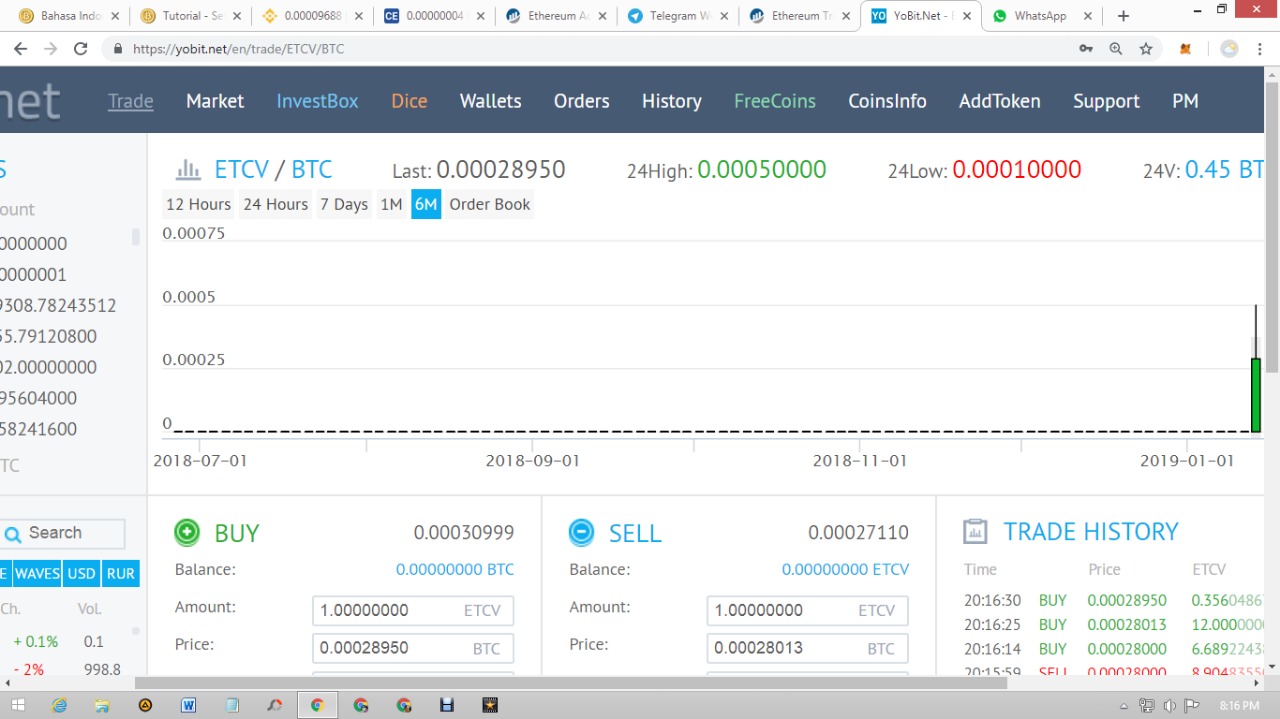Image resolution: width=1280 pixels, height=719 pixels.
Task: Click the blue minus SELL icon
Action: [x=581, y=533]
